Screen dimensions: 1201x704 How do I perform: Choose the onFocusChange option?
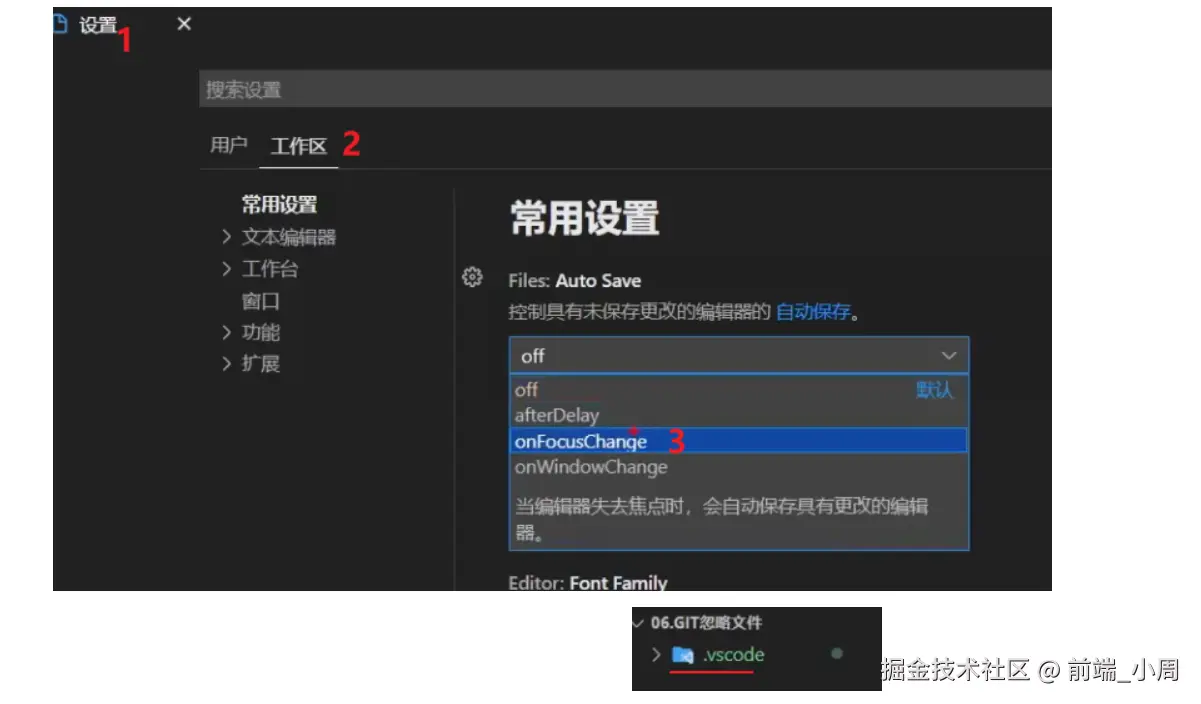click(739, 441)
